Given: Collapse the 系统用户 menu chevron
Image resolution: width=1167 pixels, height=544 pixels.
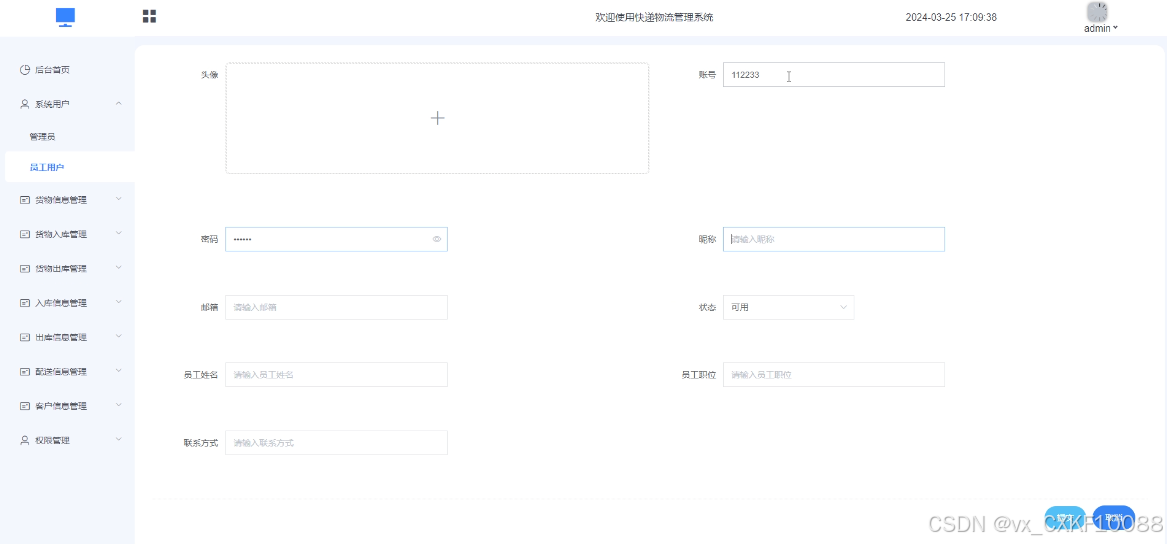Looking at the screenshot, I should [119, 103].
